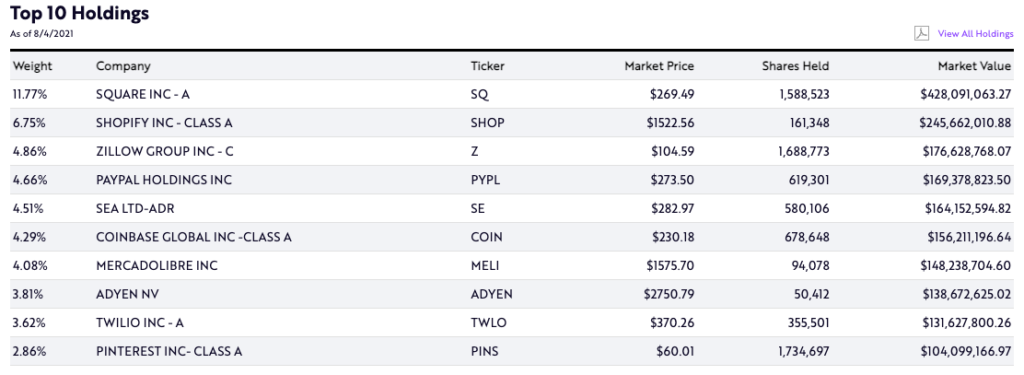This screenshot has height=375, width=1024.
Task: Click the Ticker column header
Action: click(x=488, y=66)
